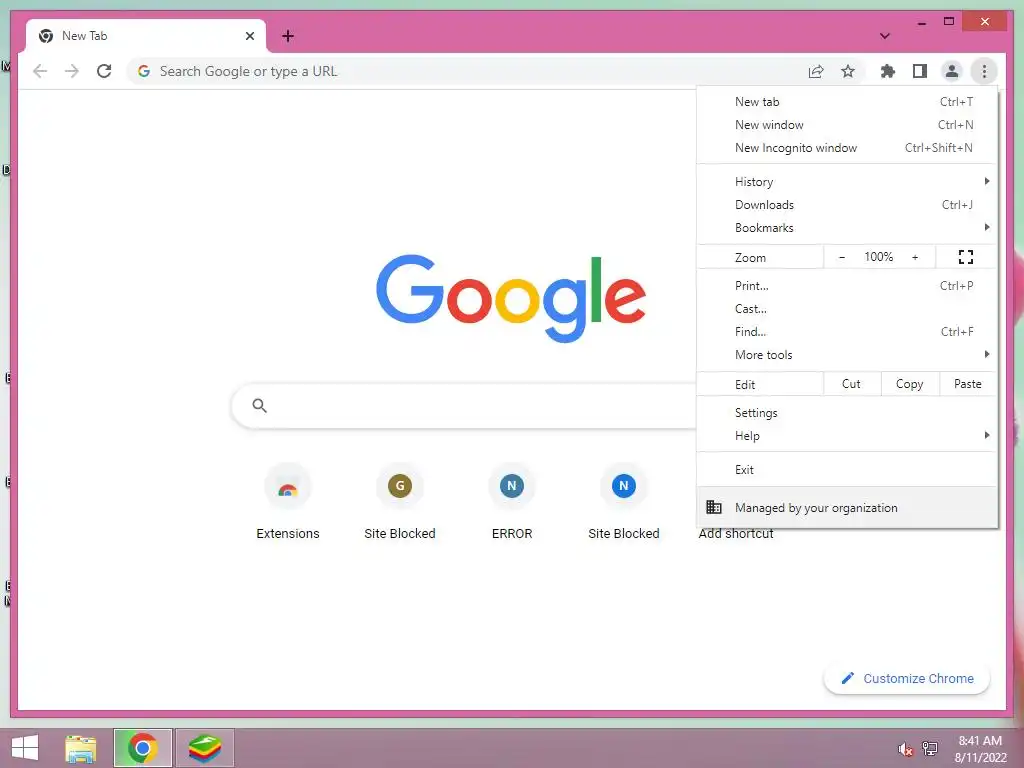This screenshot has height=768, width=1024.
Task: Close the New Tab tab
Action: click(249, 36)
